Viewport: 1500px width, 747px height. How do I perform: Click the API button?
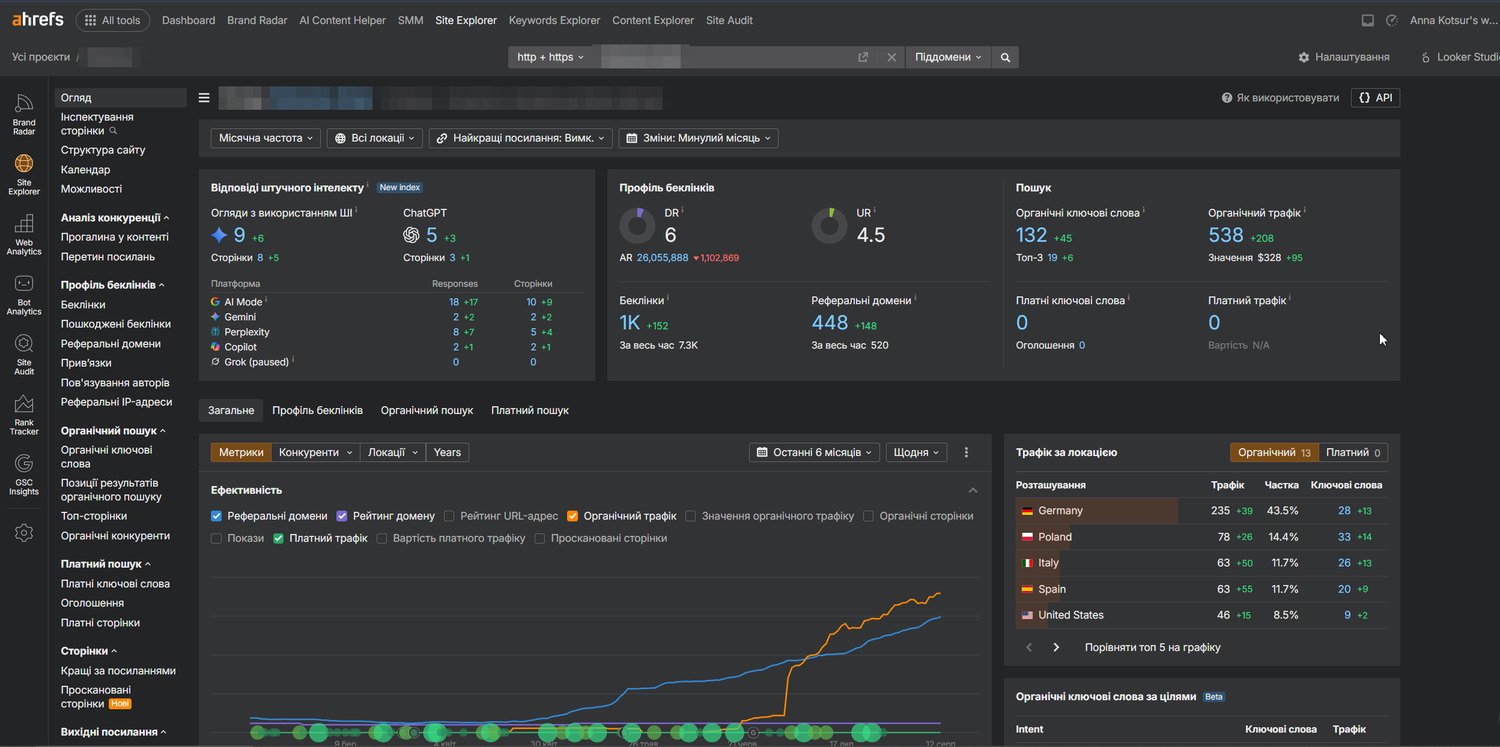coord(1376,98)
